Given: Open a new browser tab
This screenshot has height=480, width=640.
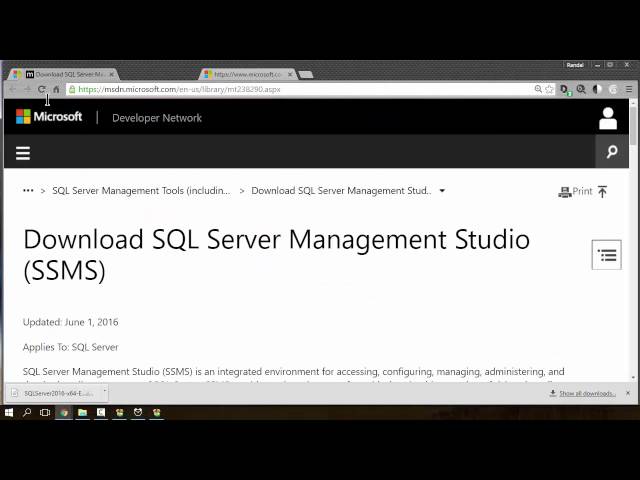Looking at the screenshot, I should (x=306, y=74).
